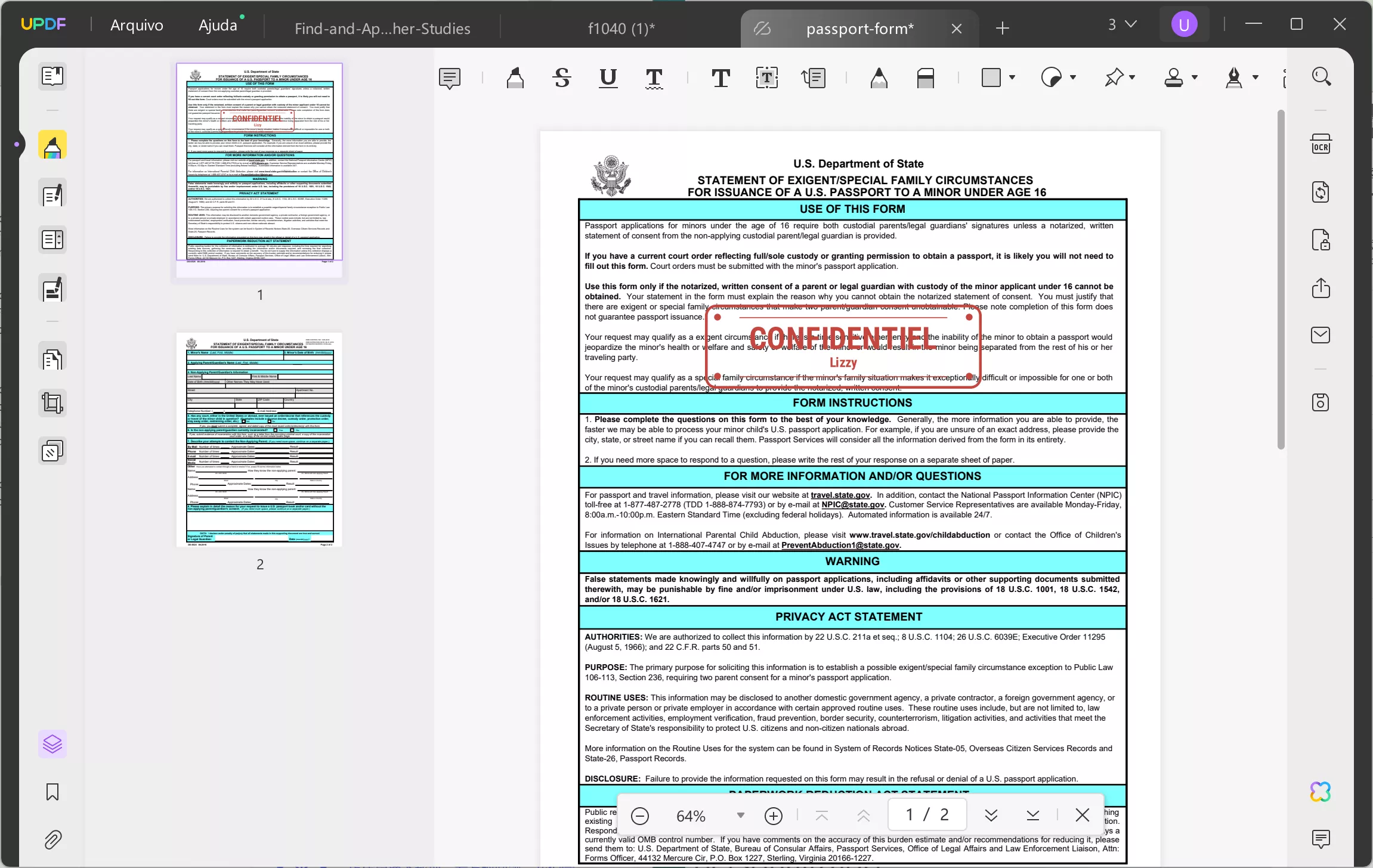Open the share document panel
Screen dimensions: 1373x868
pyautogui.click(x=1322, y=289)
